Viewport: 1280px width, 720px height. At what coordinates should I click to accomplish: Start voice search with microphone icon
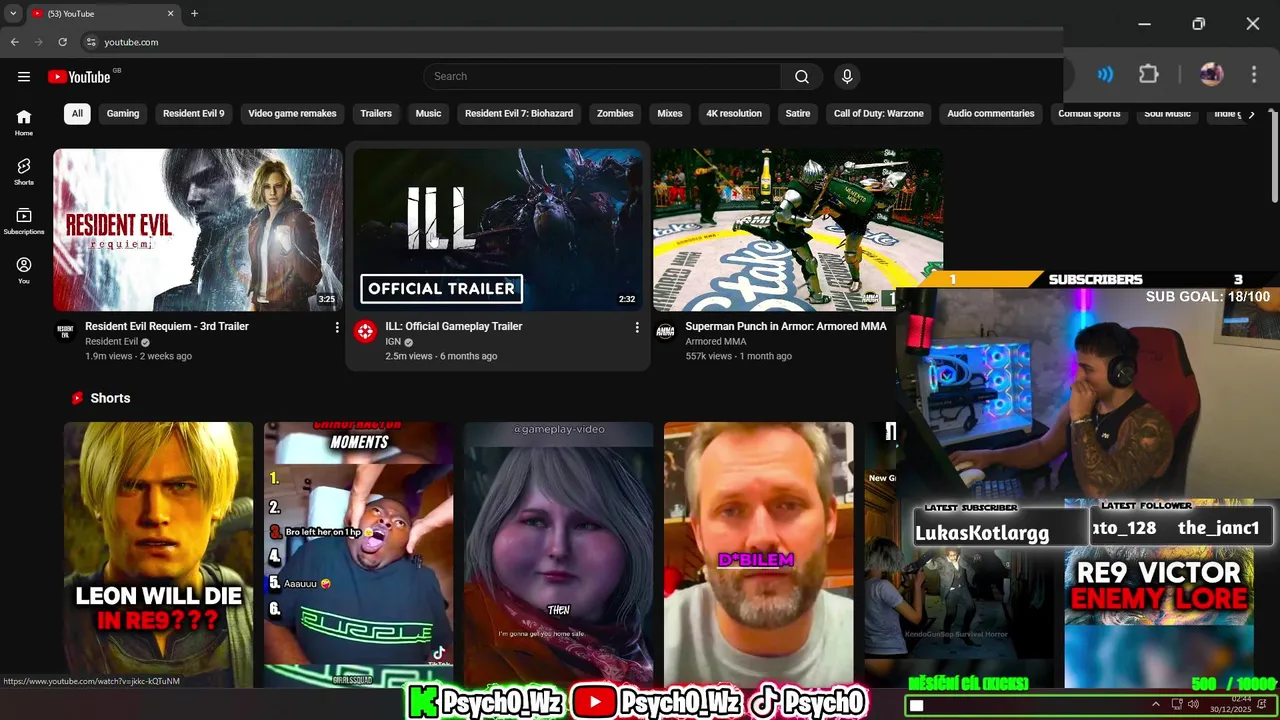[847, 77]
